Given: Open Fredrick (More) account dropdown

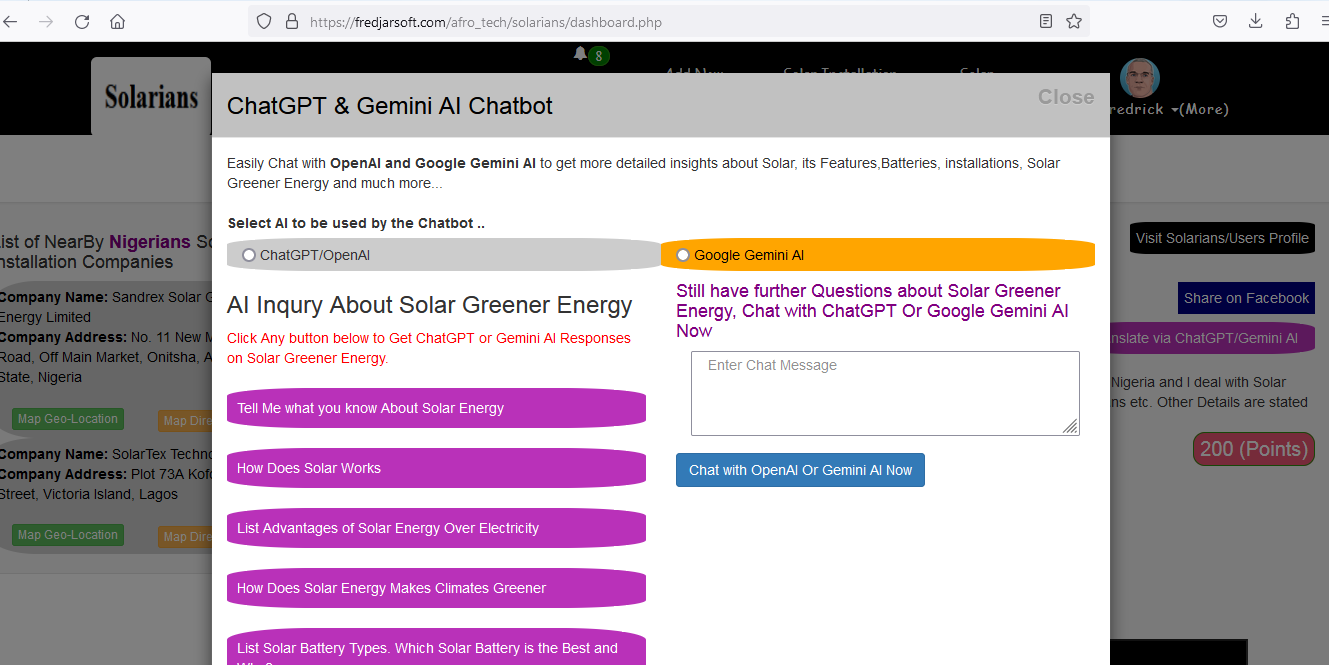Looking at the screenshot, I should tap(1171, 109).
